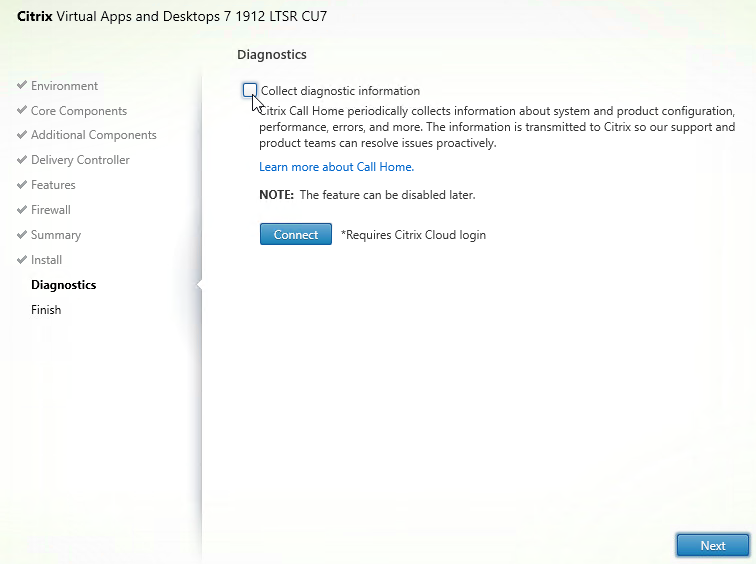The width and height of the screenshot is (756, 564).
Task: Select the Summary step in the sidebar
Action: tap(56, 235)
